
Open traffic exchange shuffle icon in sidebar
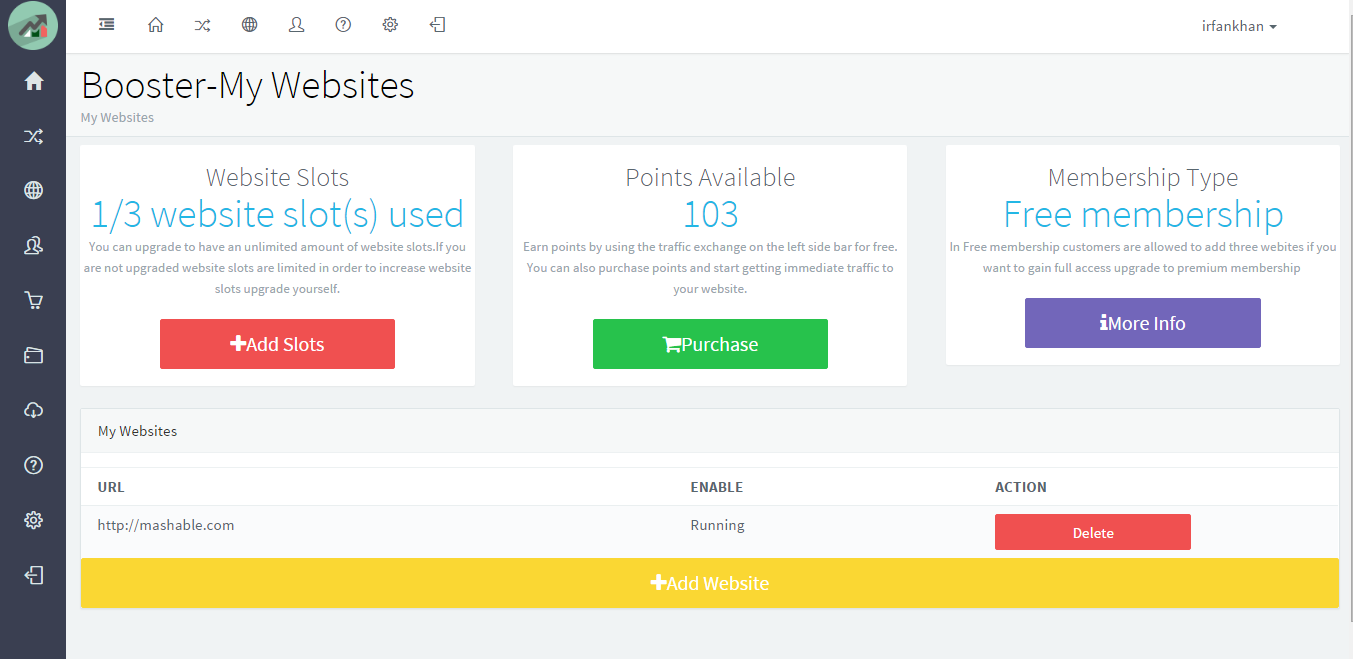coord(34,136)
